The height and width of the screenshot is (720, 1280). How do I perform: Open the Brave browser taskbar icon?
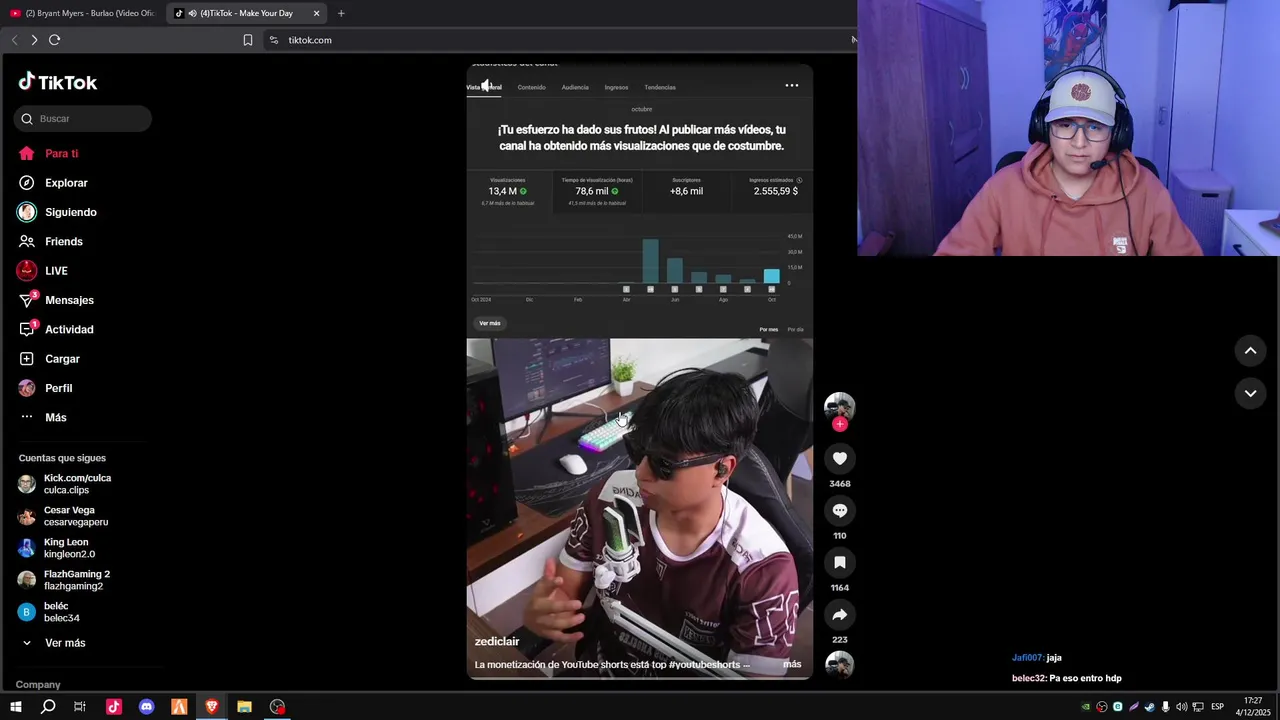point(212,707)
